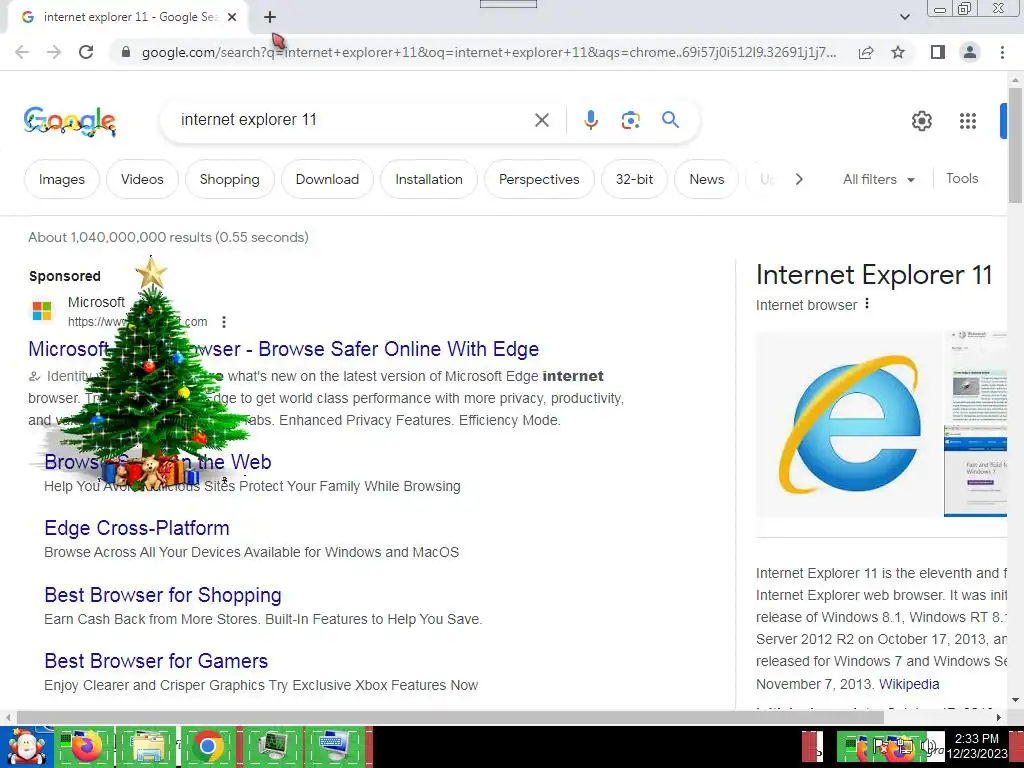Open Best Browser for Shopping link
Viewport: 1024px width, 768px height.
point(163,595)
